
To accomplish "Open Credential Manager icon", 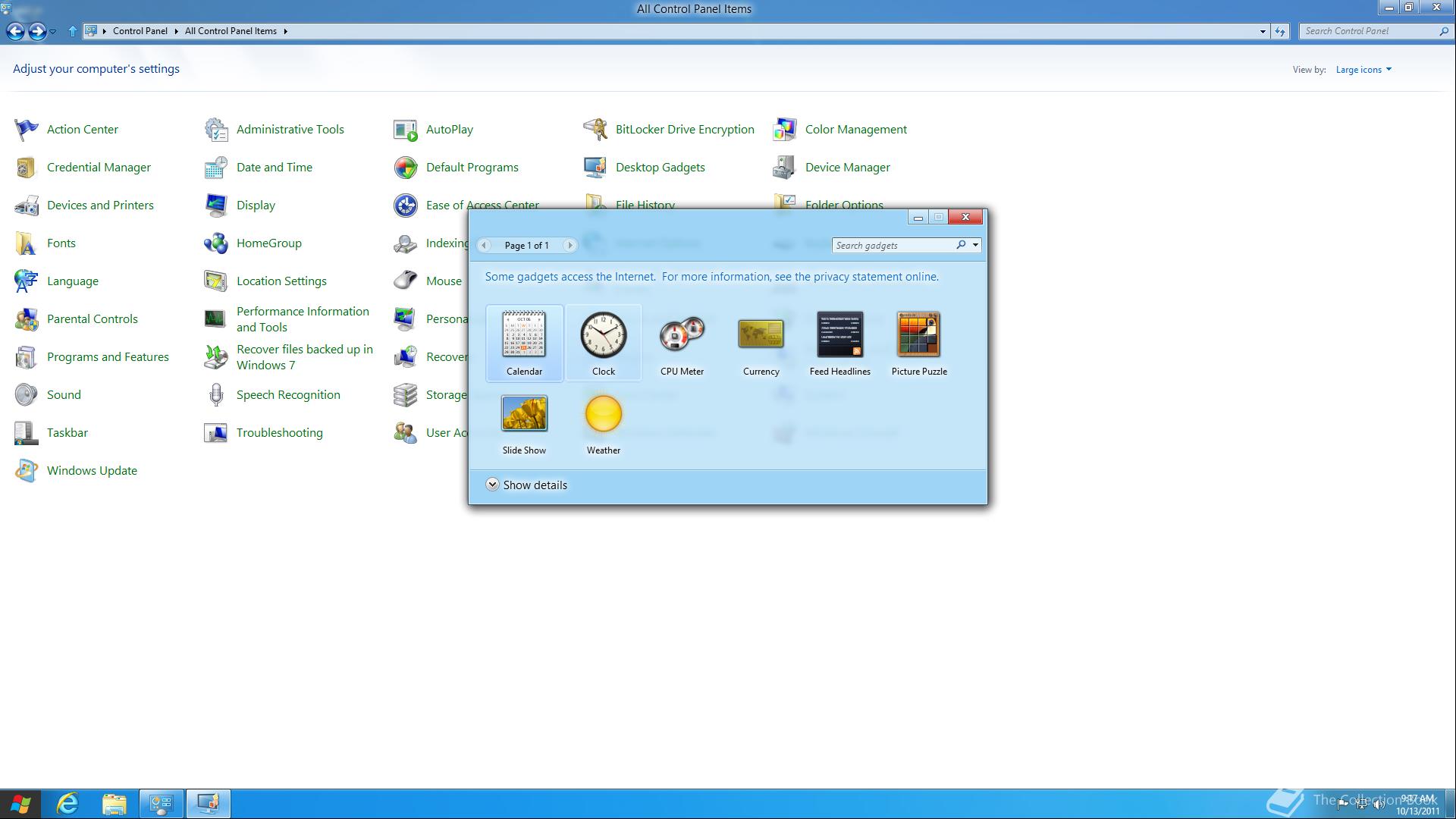I will pyautogui.click(x=27, y=168).
